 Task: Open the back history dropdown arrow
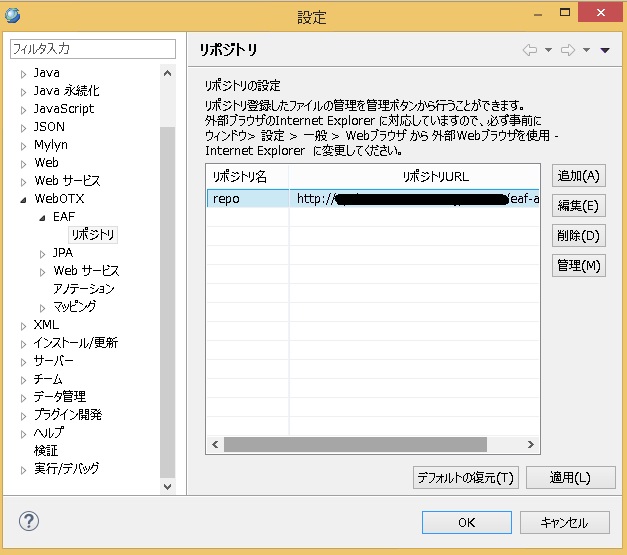(x=548, y=50)
